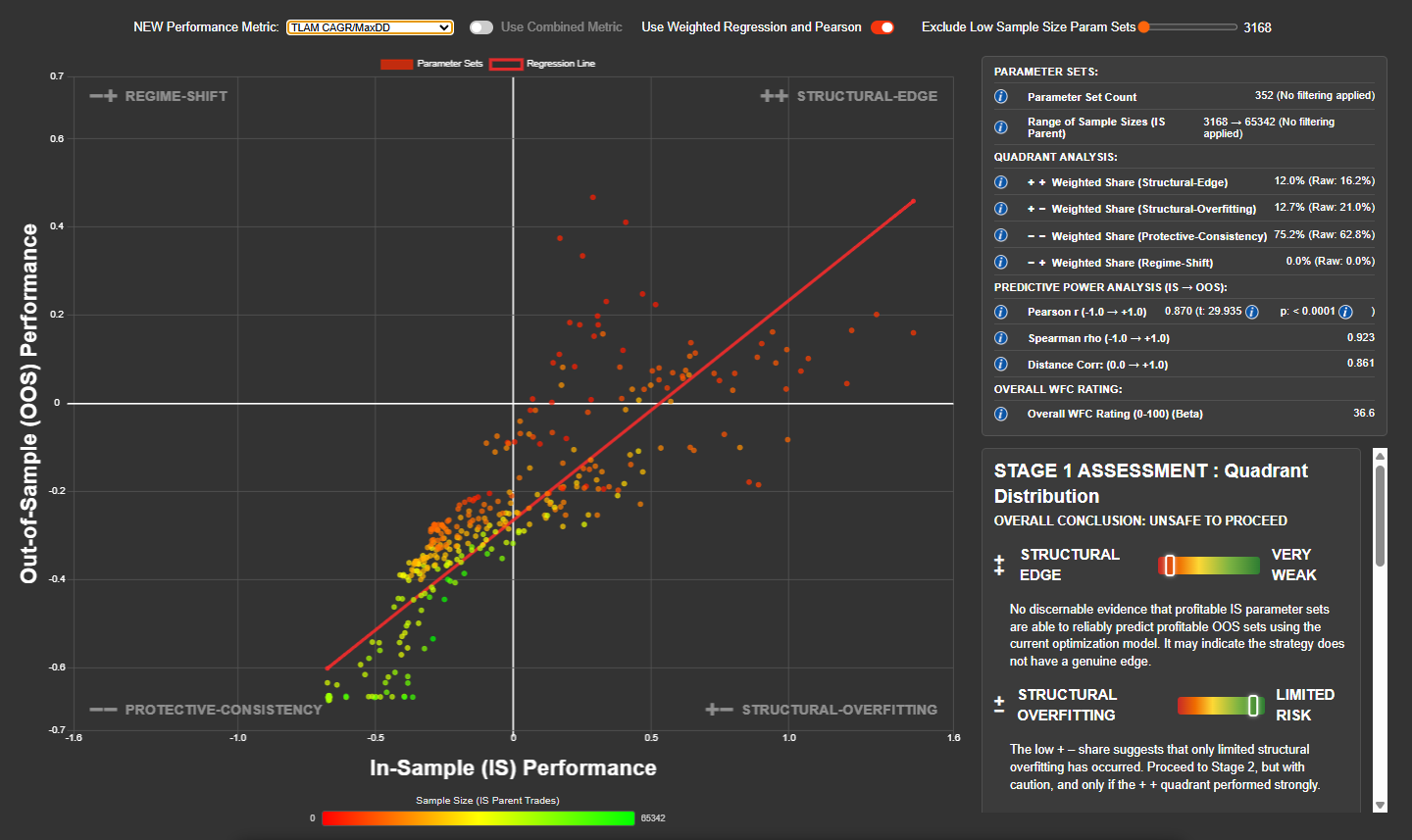Screen dimensions: 1412x840
Task: Click info icon for Protective-Consistency weighted share
Action: [x=1001, y=235]
